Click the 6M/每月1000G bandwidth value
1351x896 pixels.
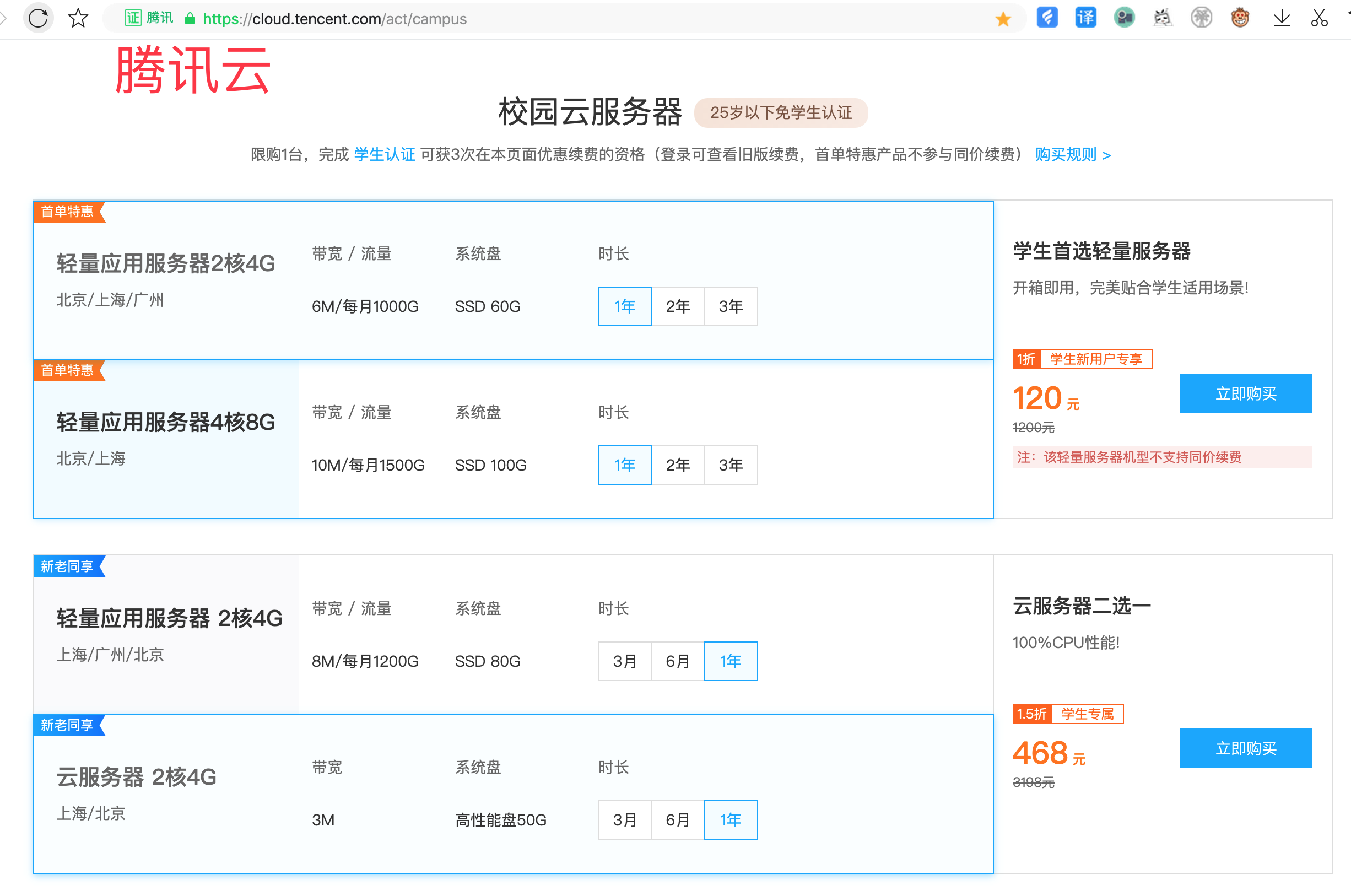click(x=365, y=307)
